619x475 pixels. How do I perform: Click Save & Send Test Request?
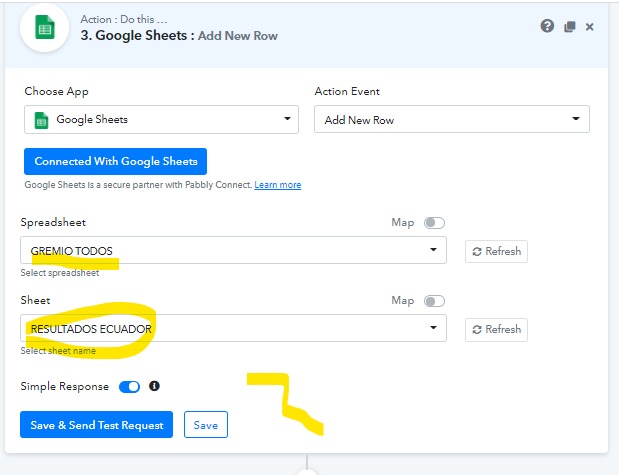pos(96,424)
